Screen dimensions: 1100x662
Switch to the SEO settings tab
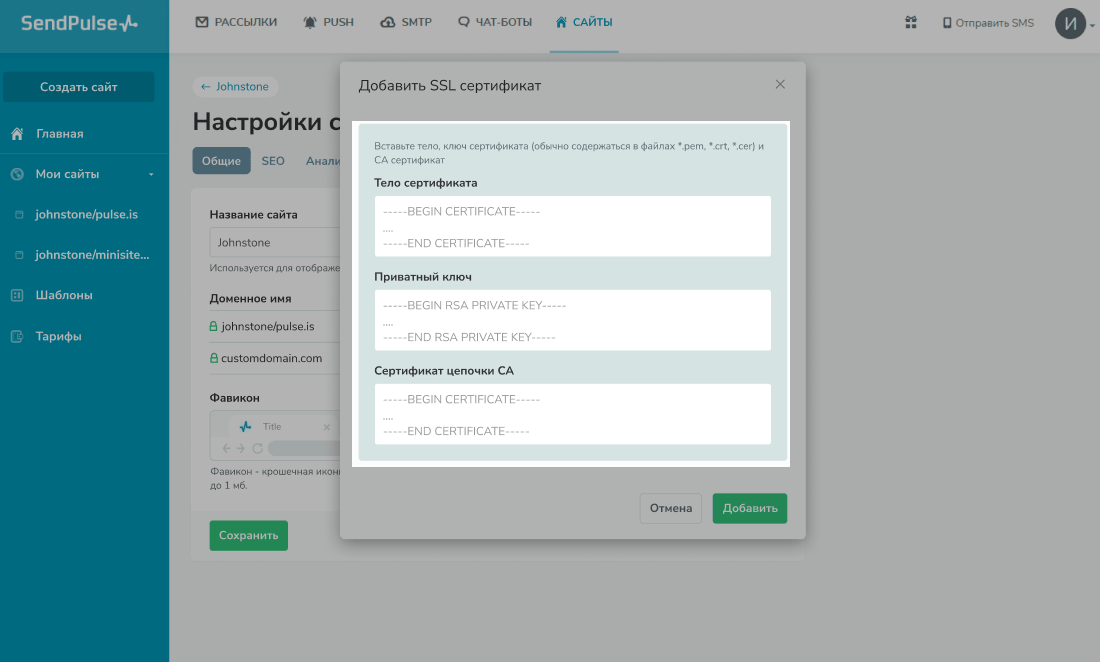273,161
